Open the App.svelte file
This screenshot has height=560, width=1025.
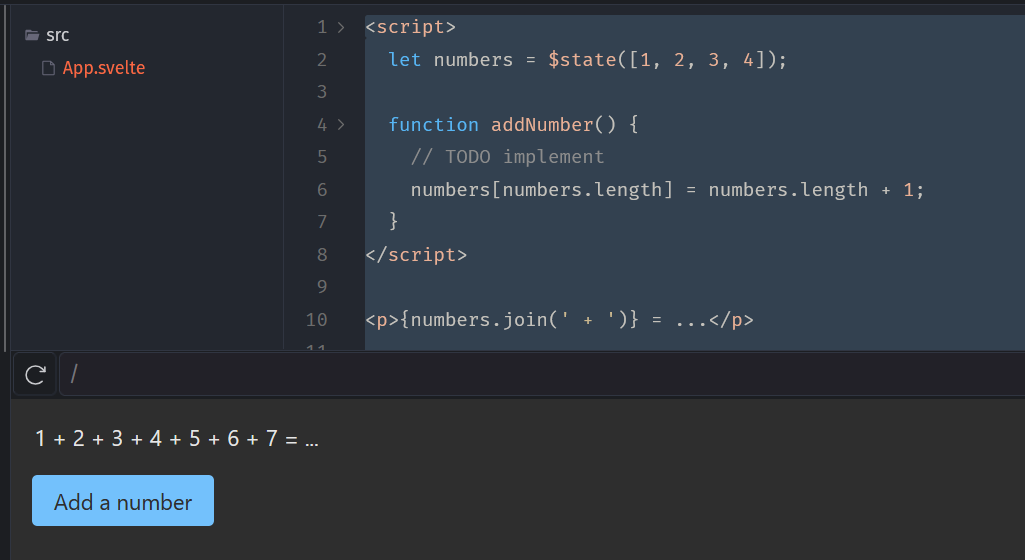click(104, 68)
